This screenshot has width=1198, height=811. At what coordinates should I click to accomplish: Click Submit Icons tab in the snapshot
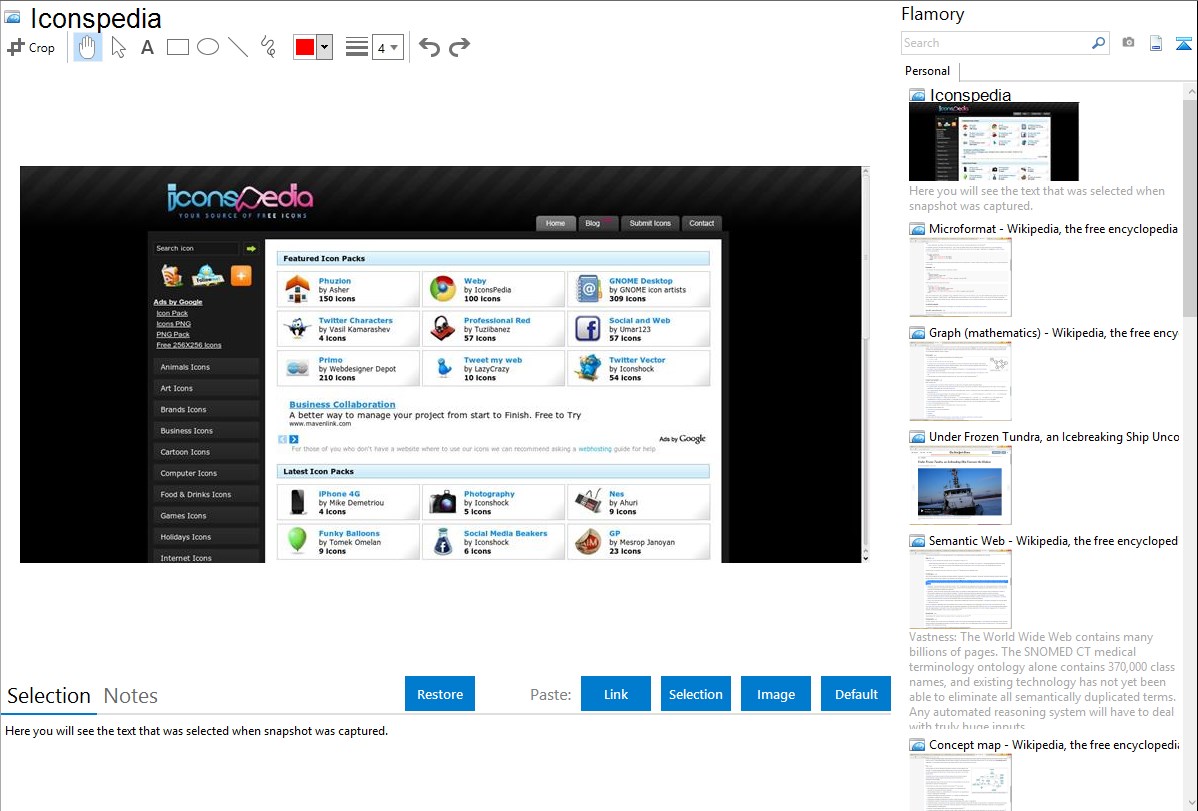click(x=650, y=223)
